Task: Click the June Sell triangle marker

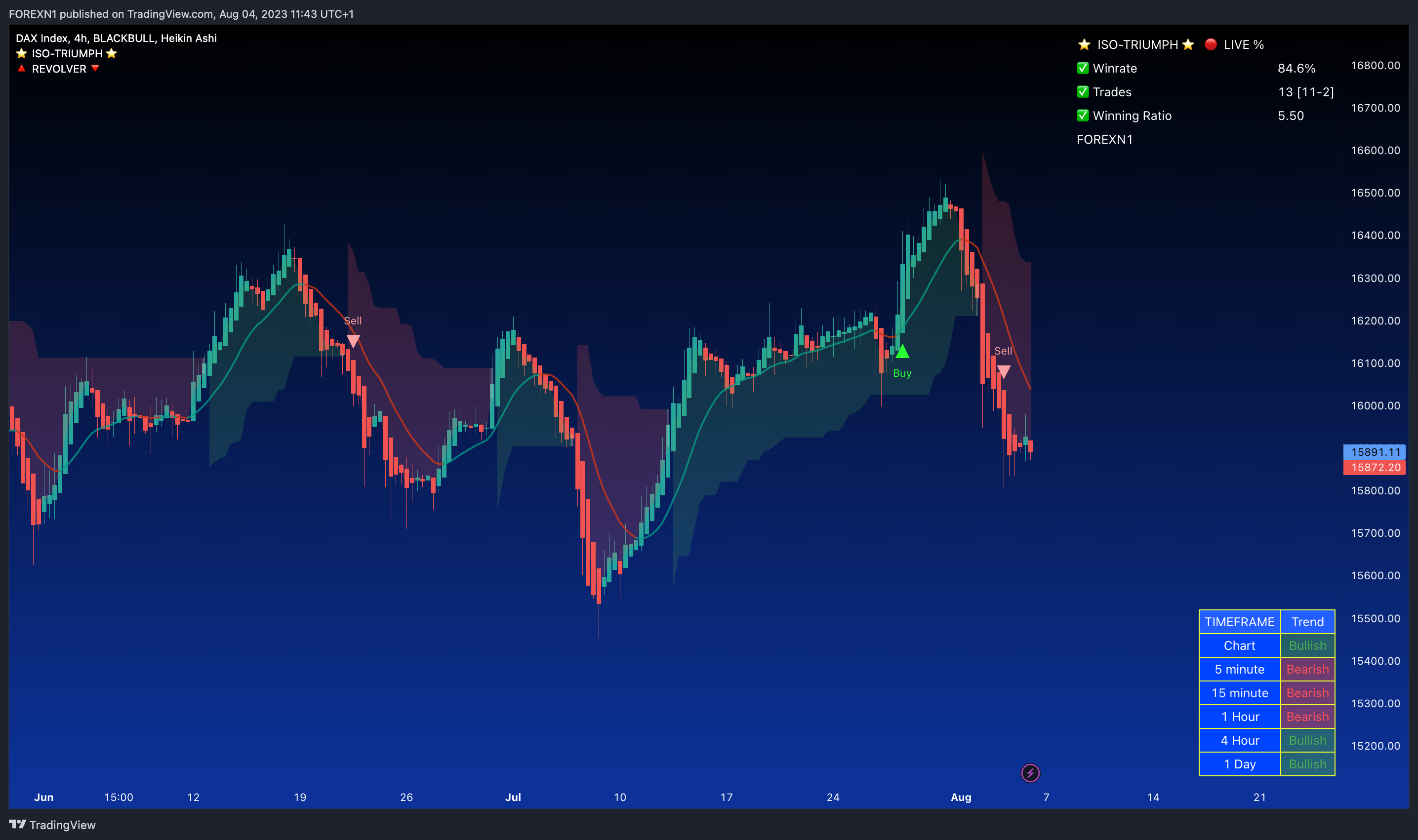Action: (x=353, y=341)
